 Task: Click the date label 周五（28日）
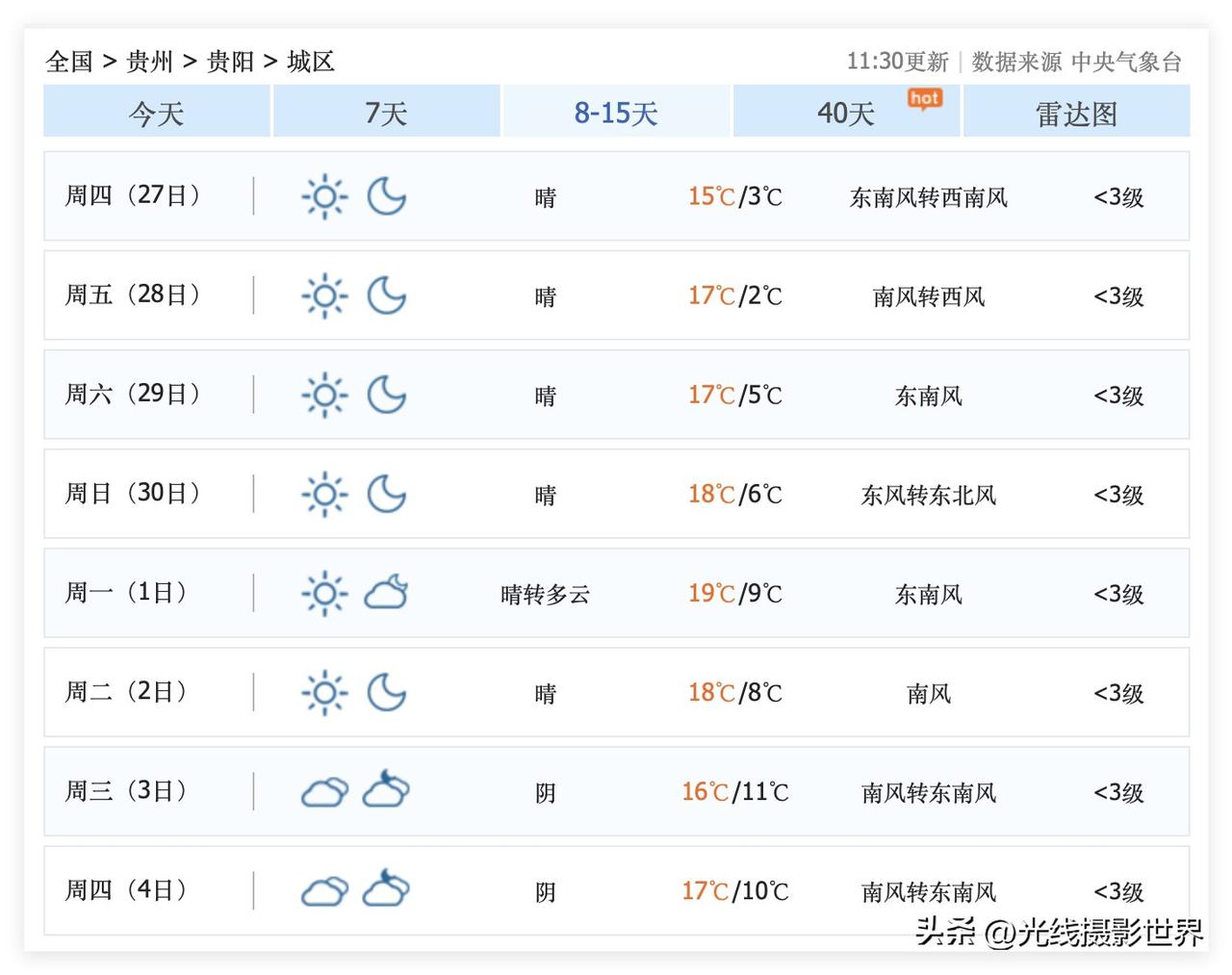tap(132, 295)
